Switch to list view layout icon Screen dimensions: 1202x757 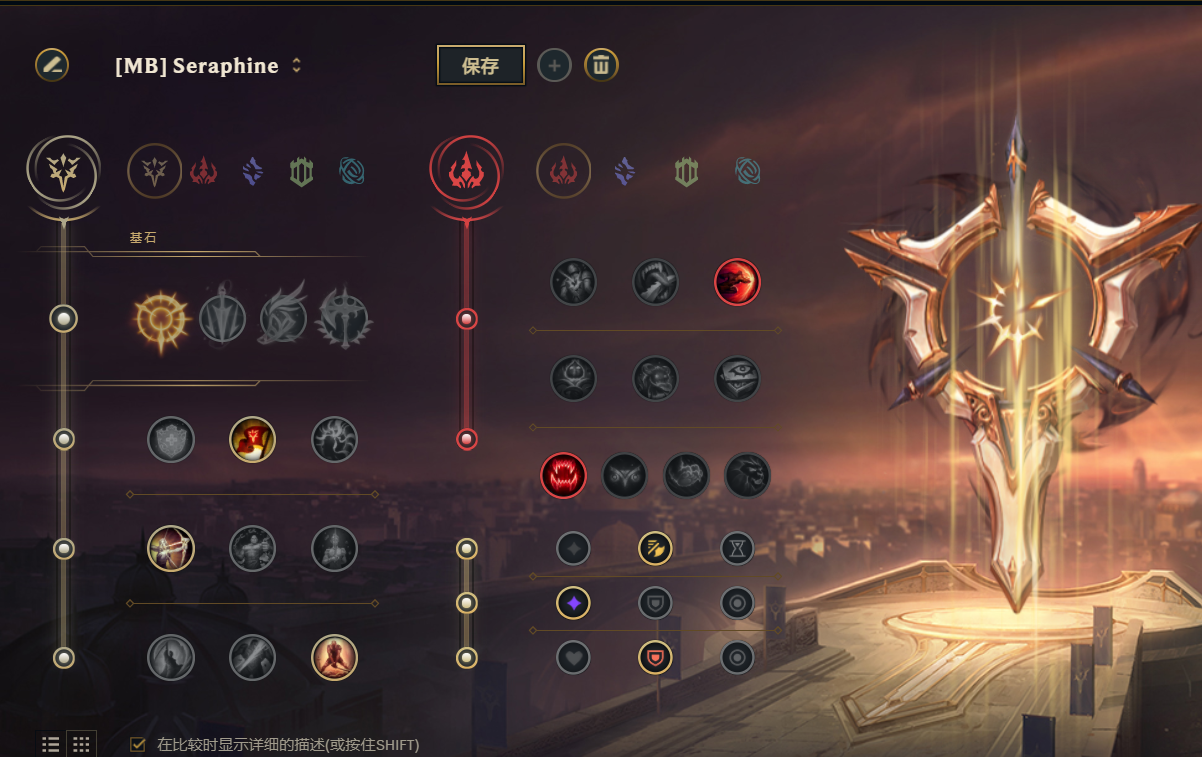(51, 744)
